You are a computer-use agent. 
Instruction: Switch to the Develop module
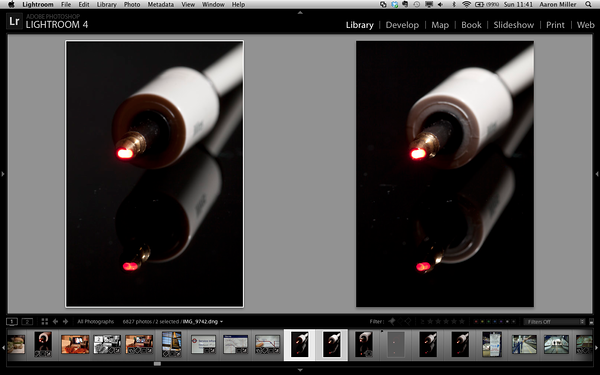pos(402,25)
